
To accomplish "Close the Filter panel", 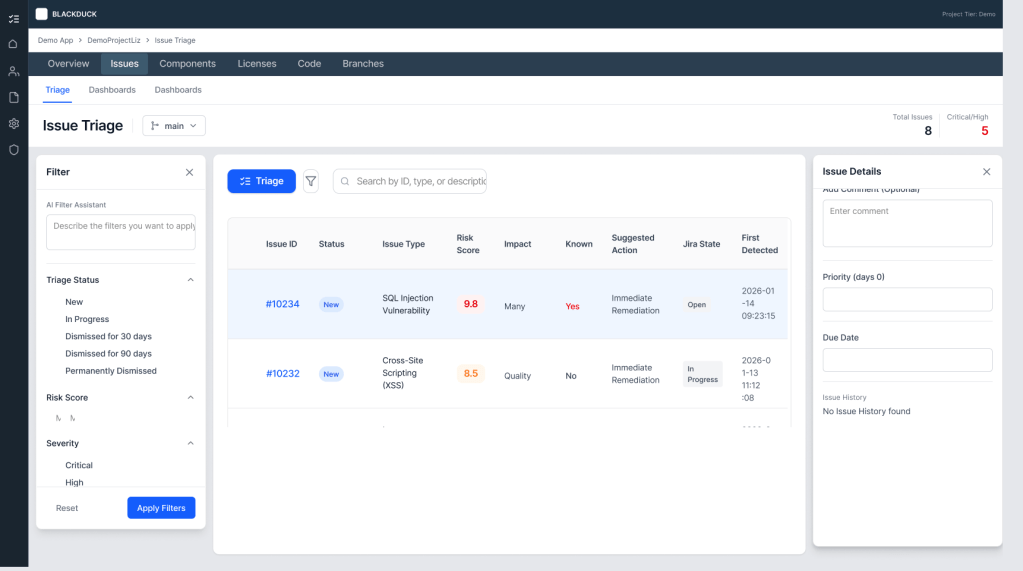I will point(189,172).
